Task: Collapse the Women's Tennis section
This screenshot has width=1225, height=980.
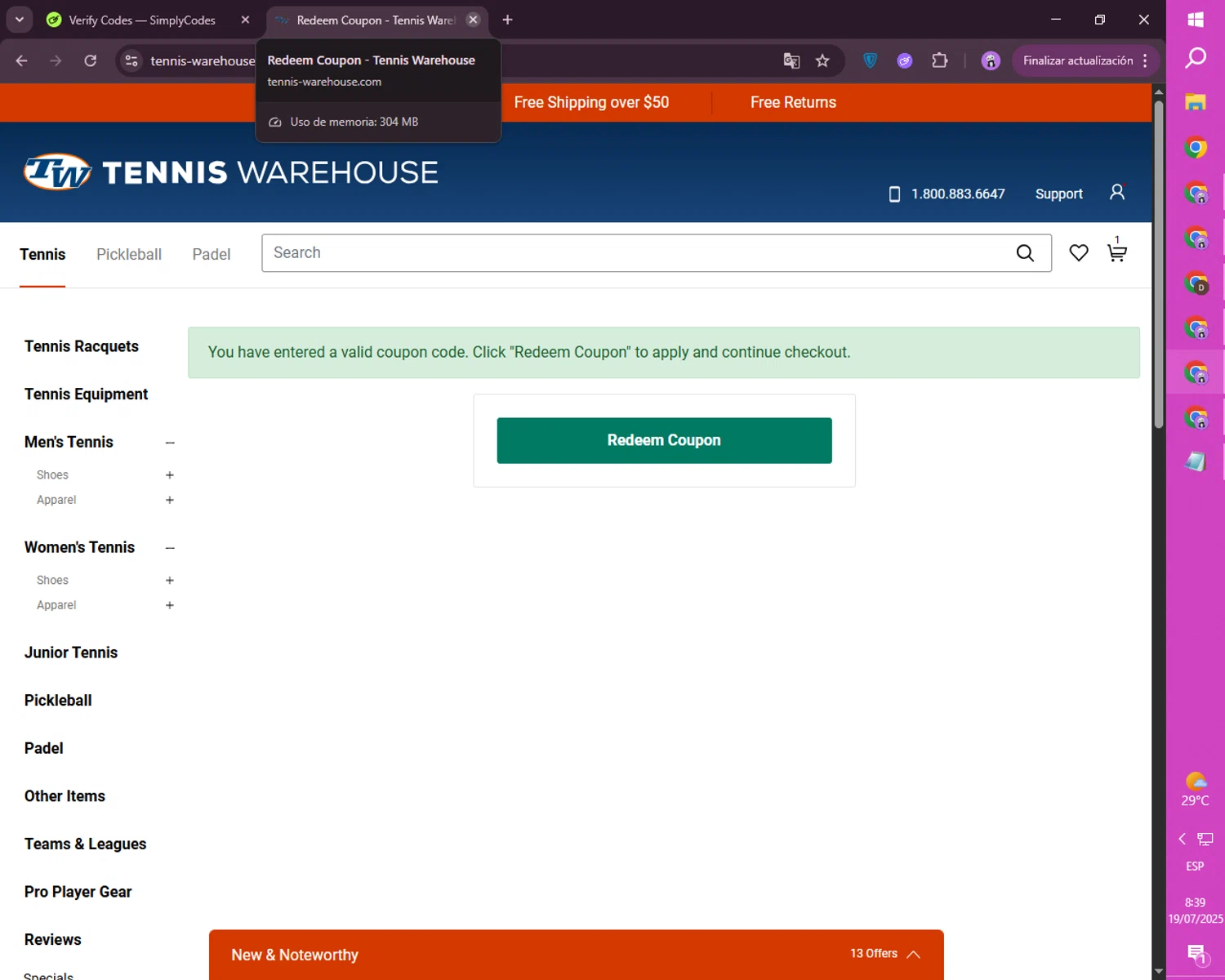Action: (x=170, y=548)
